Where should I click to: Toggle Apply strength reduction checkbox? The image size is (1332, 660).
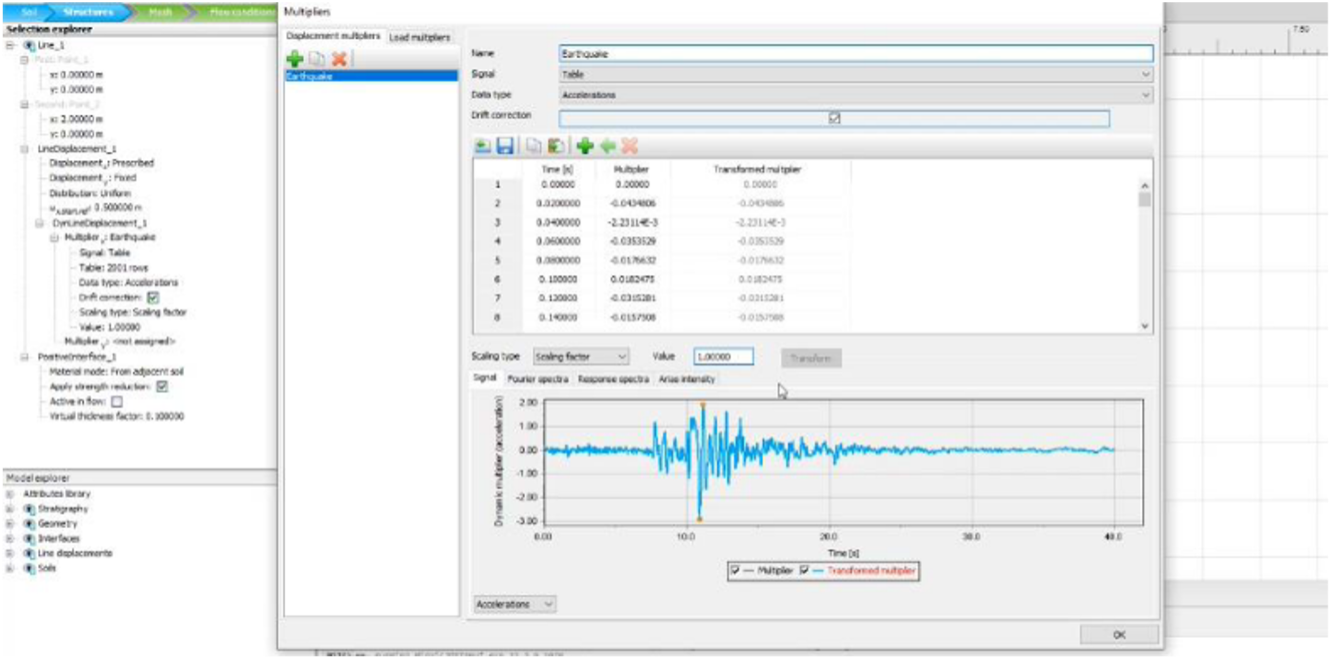(x=162, y=386)
